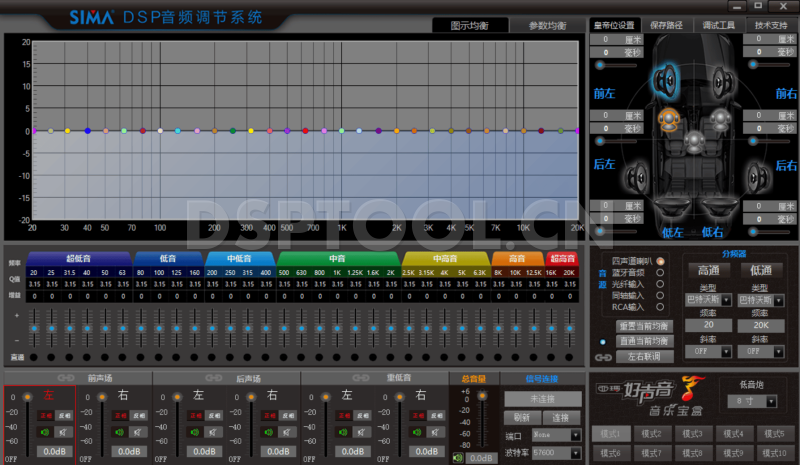
Task: Open the 高通 类型 巴特沃斯 dropdown
Action: (708, 300)
